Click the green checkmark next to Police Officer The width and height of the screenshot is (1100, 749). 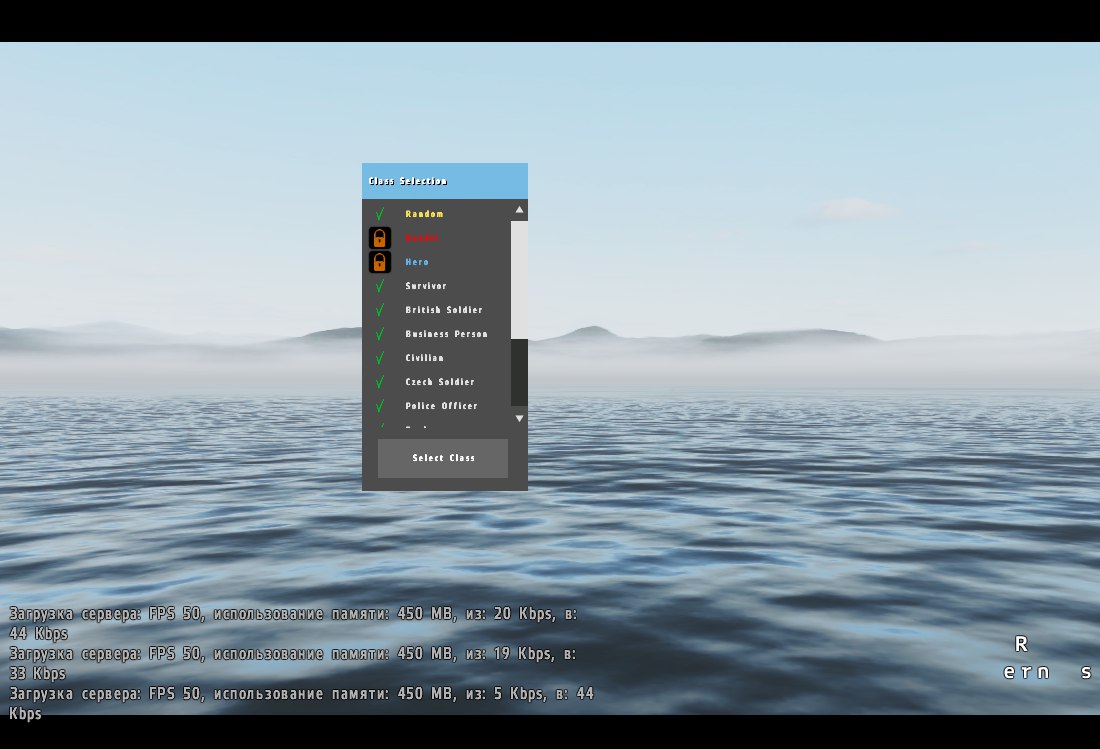(x=380, y=405)
